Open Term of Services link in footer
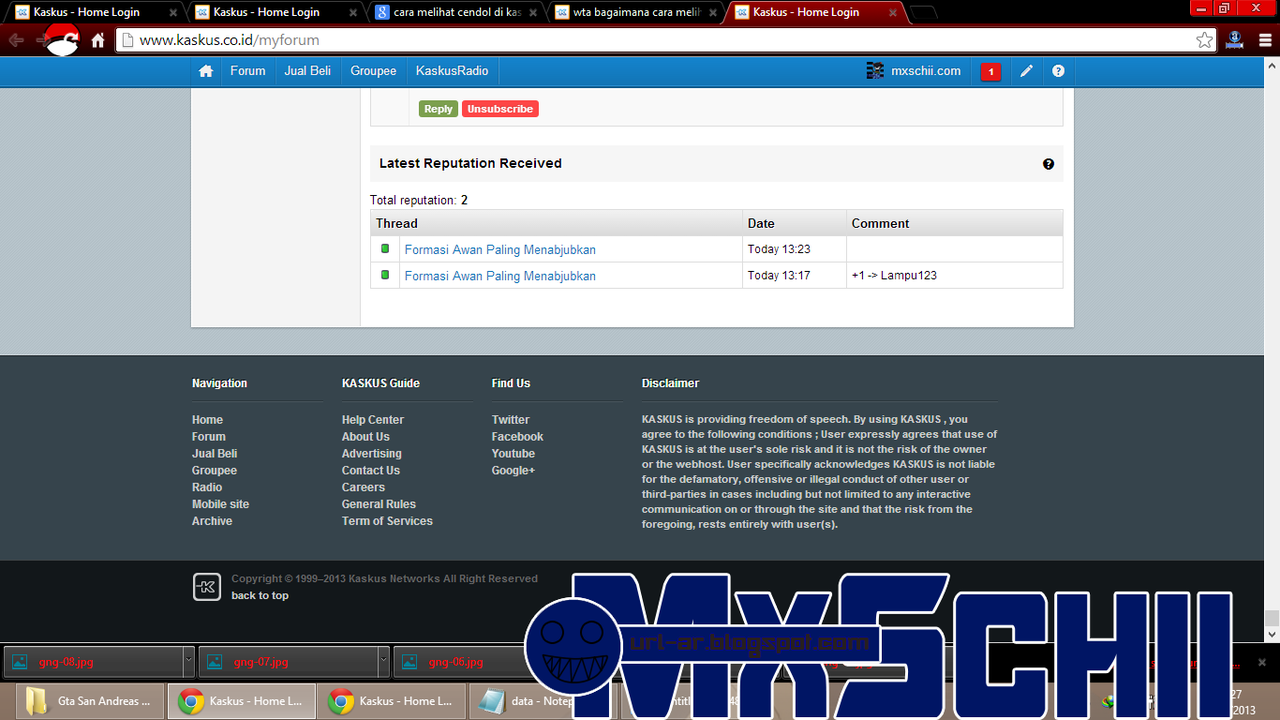This screenshot has width=1280, height=720. coord(387,522)
